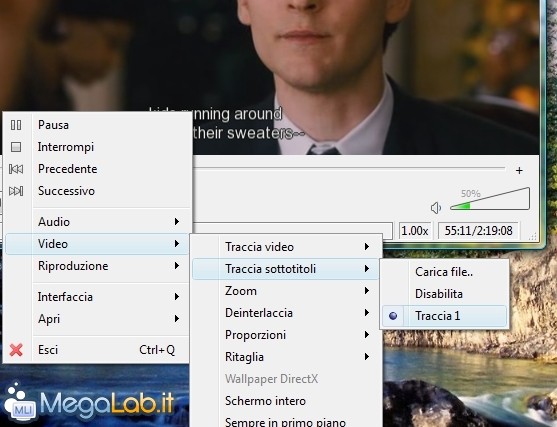Open the Zoom entry in Video submenu

(x=286, y=291)
